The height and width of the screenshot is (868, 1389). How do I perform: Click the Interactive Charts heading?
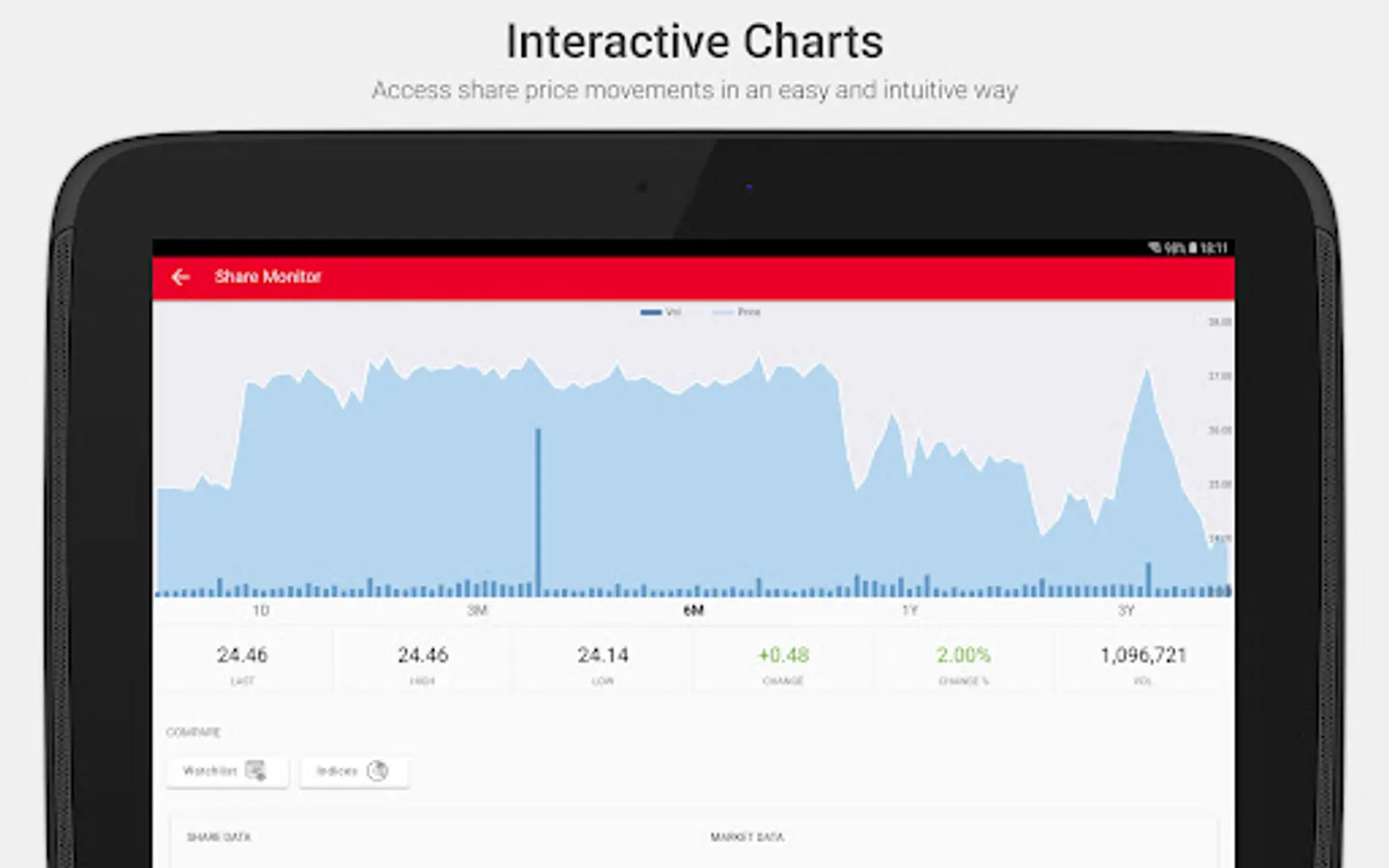point(694,41)
